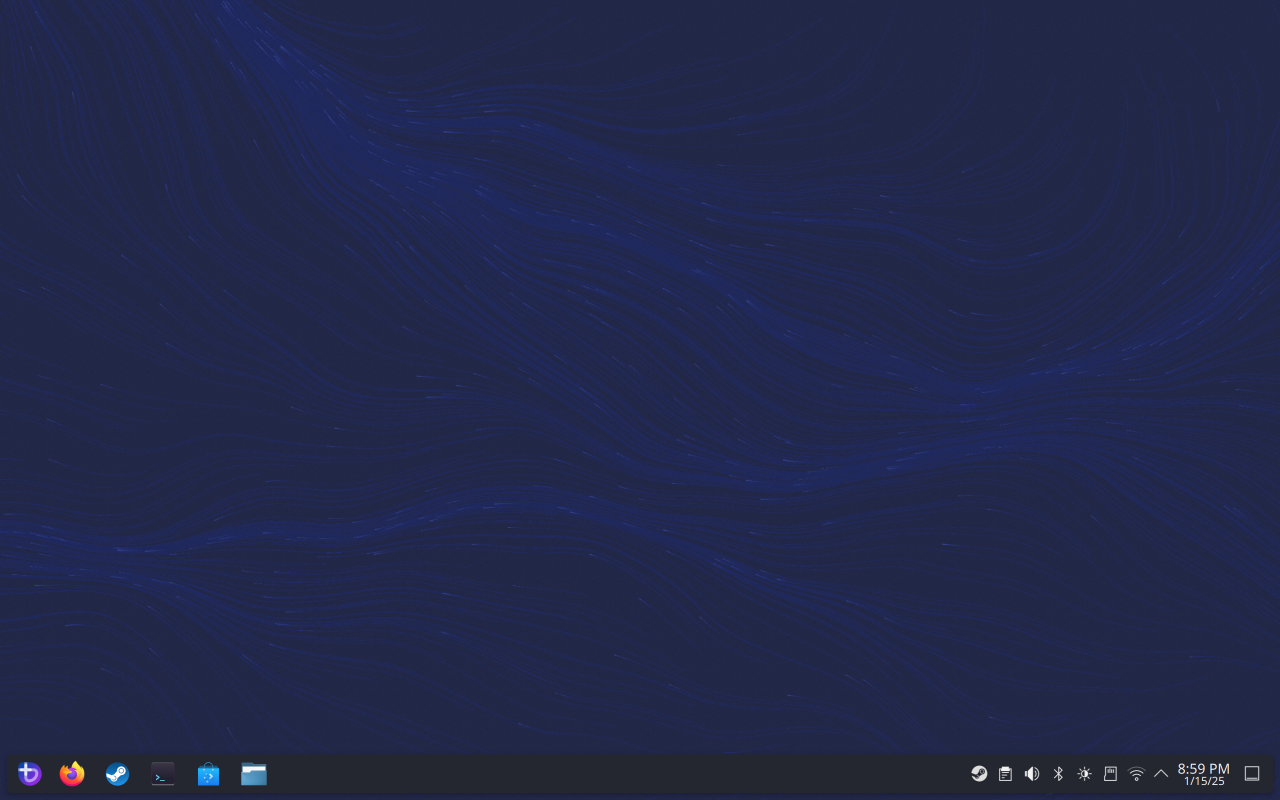
Task: Open the Dolphin file manager
Action: (x=254, y=774)
